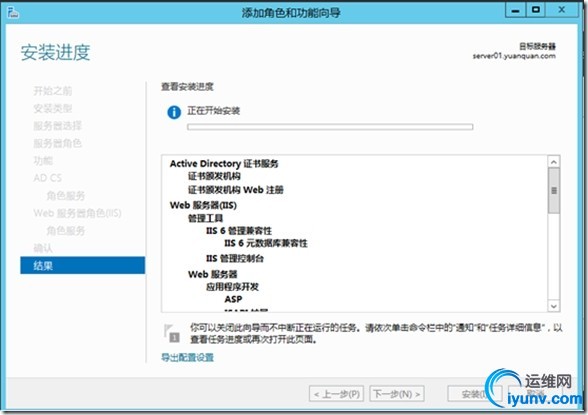Select the 服务器角色 step
Image resolution: width=588 pixels, height=415 pixels.
[57, 143]
